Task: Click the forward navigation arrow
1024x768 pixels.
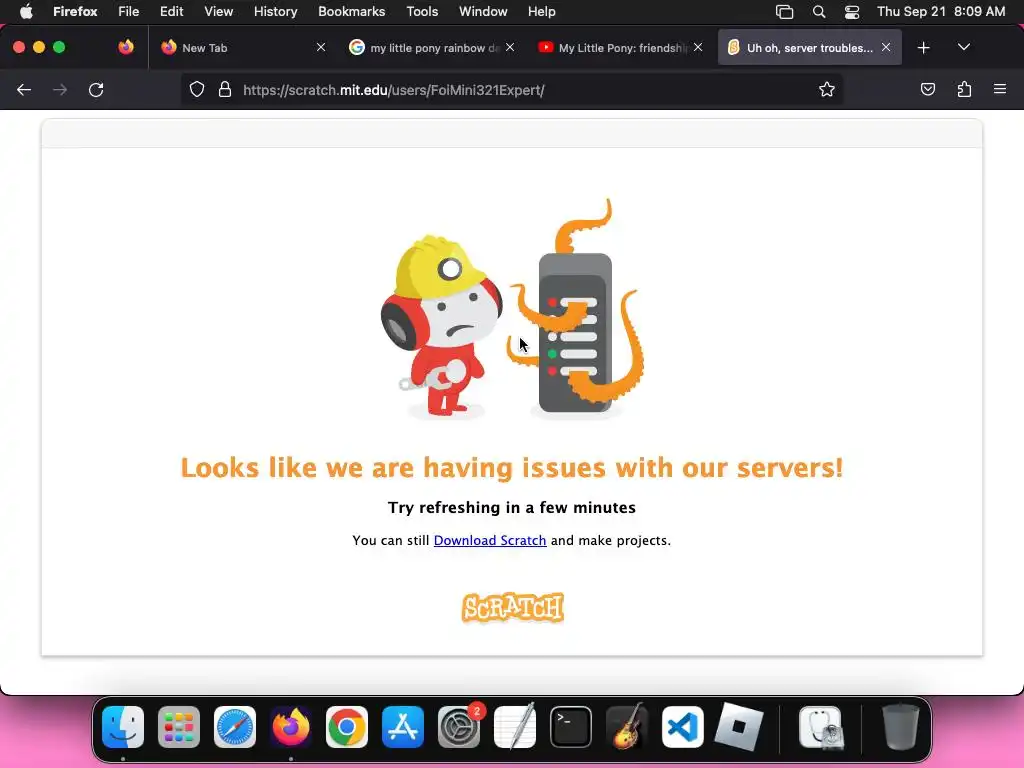Action: click(x=60, y=89)
